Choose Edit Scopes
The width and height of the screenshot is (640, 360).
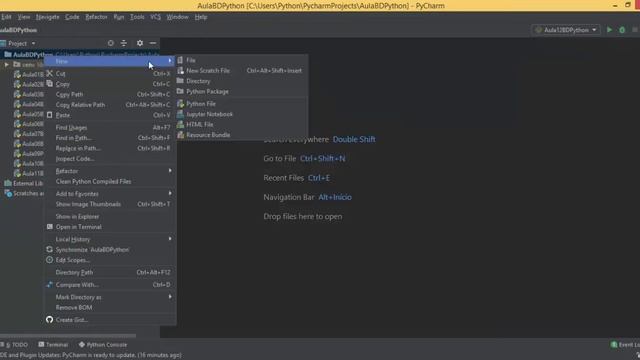pyautogui.click(x=110, y=260)
